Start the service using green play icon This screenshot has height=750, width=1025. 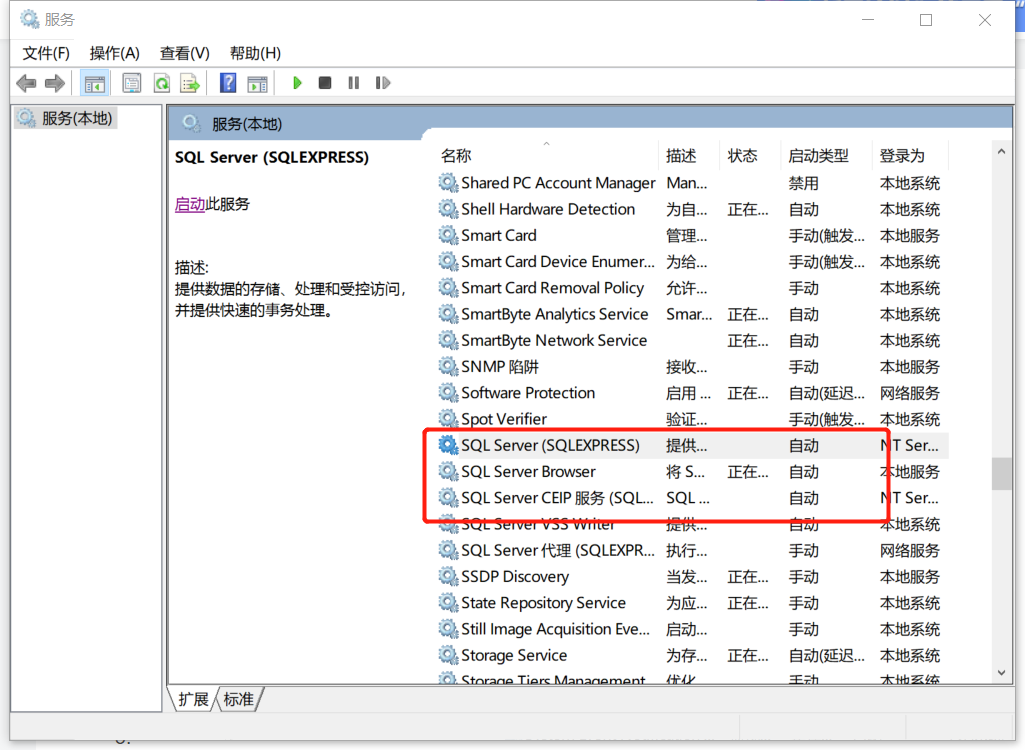pos(297,83)
